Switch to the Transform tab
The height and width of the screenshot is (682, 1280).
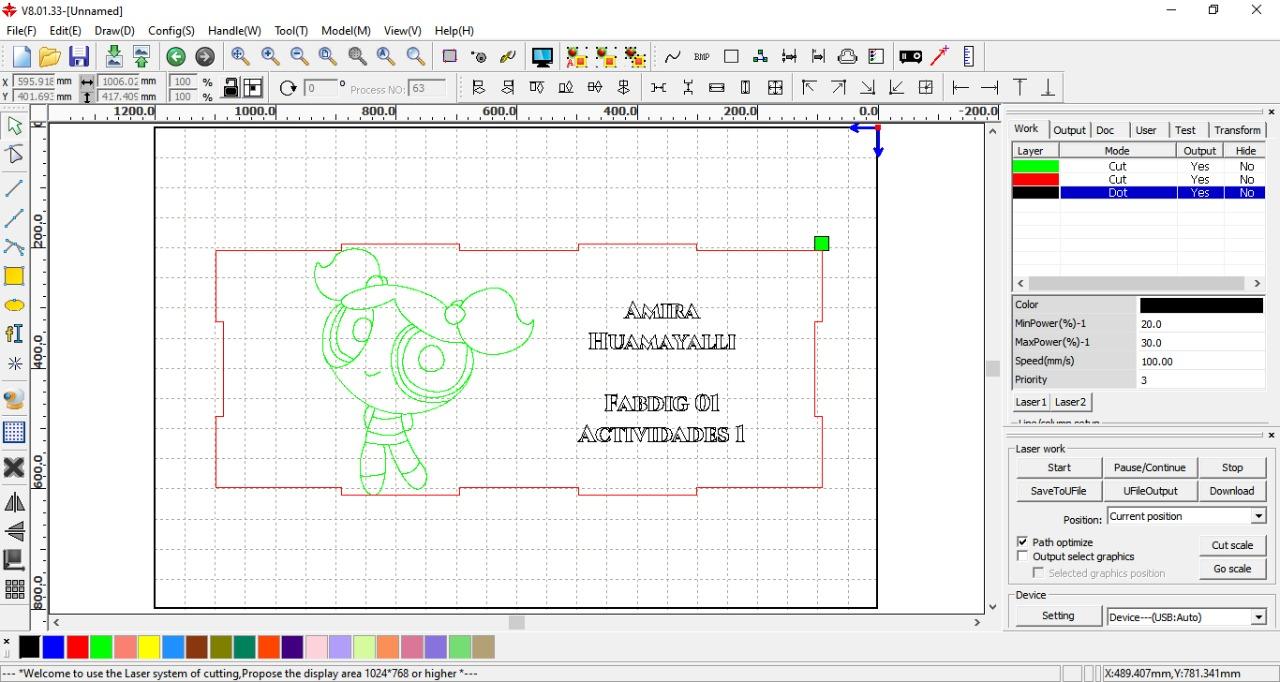(1237, 130)
